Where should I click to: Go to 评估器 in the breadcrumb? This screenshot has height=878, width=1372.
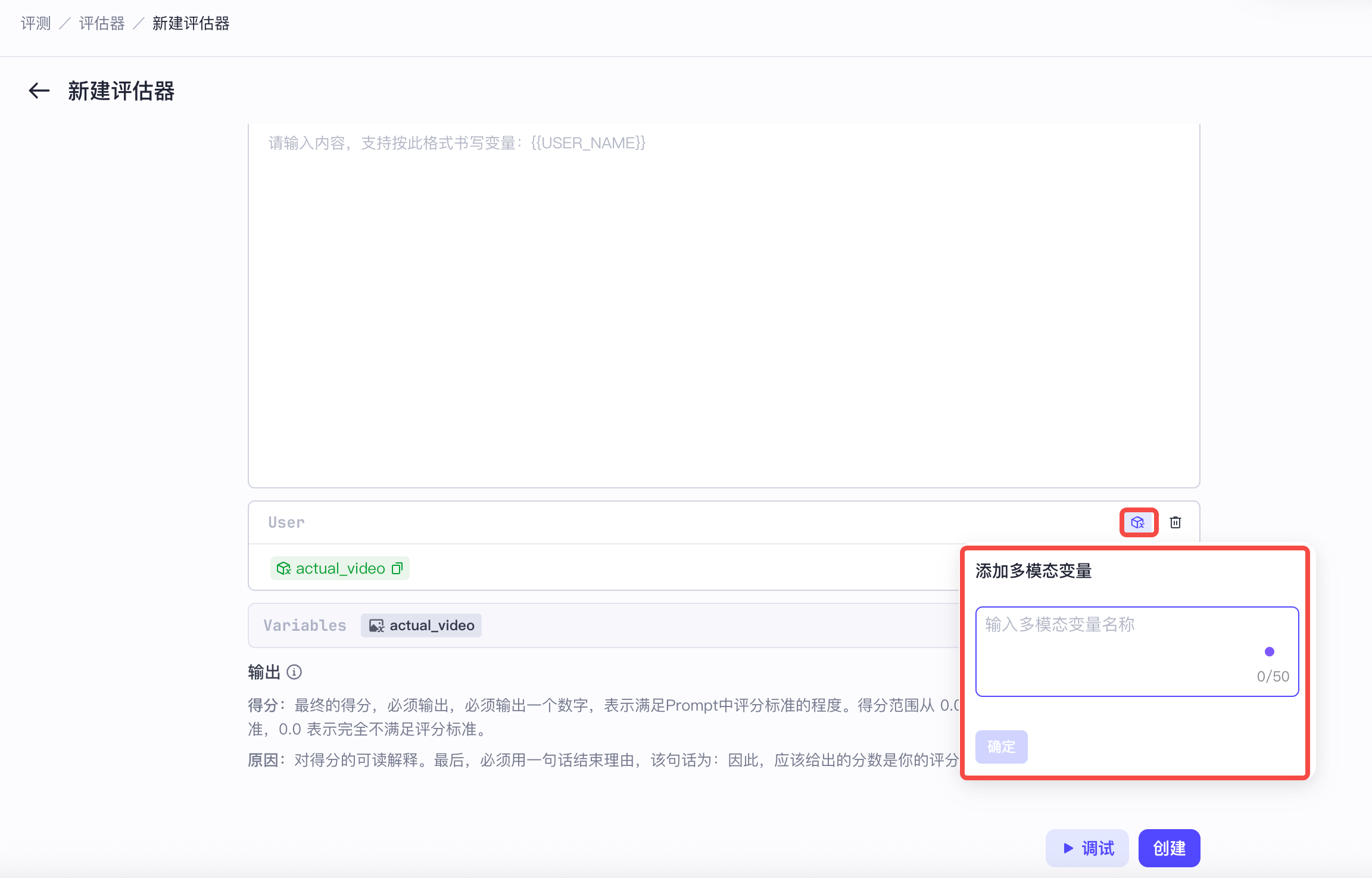click(x=102, y=23)
